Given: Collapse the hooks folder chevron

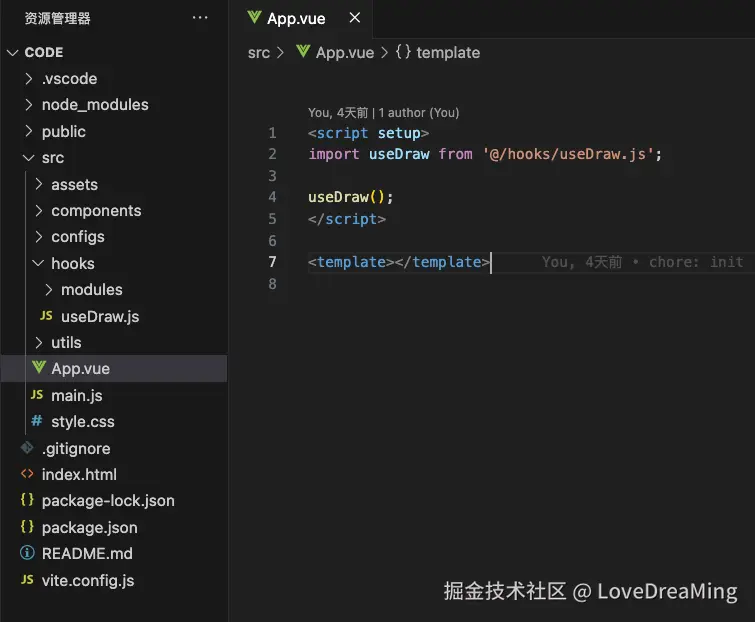Looking at the screenshot, I should [x=38, y=263].
